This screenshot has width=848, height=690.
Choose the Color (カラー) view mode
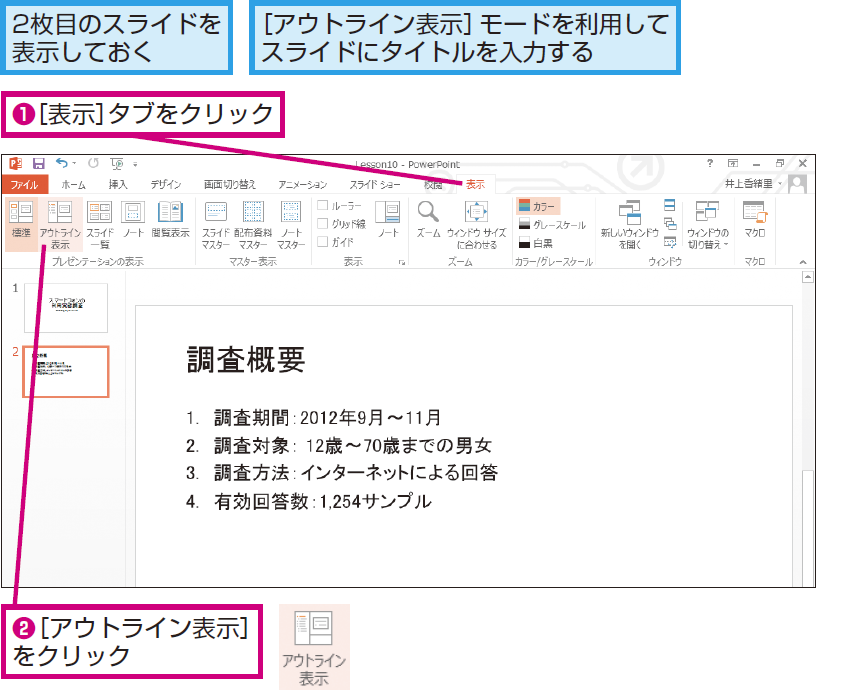click(538, 206)
